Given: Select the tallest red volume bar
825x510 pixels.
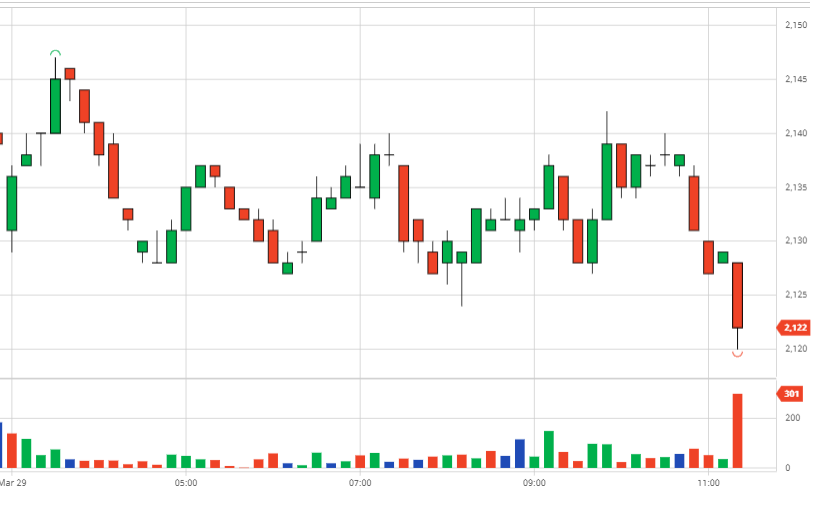Looking at the screenshot, I should (x=738, y=431).
